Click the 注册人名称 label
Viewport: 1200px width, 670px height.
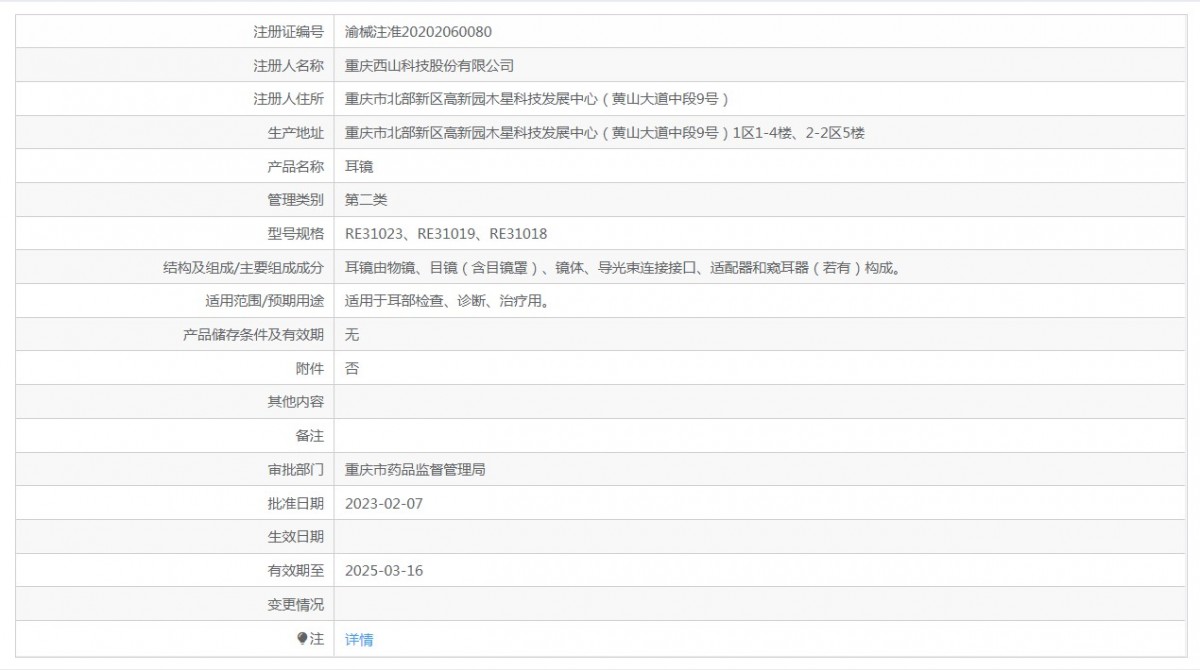click(289, 66)
